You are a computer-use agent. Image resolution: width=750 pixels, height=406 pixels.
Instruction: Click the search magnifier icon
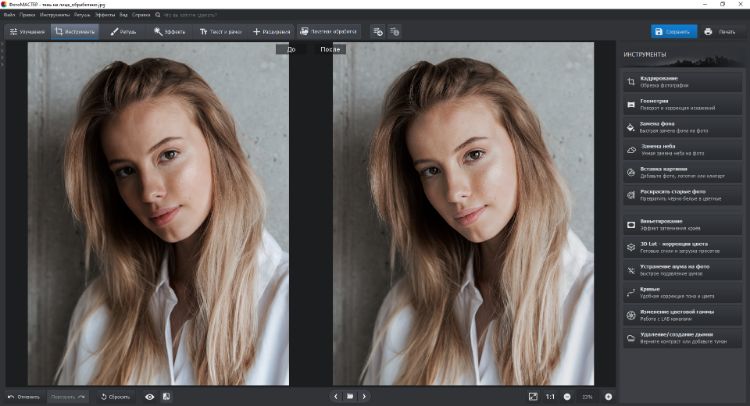coord(158,15)
